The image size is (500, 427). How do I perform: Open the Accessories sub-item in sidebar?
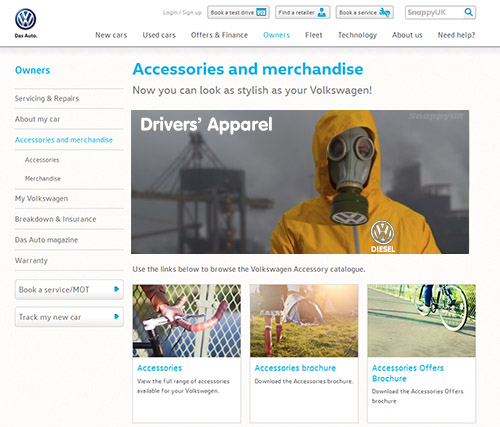(x=42, y=160)
